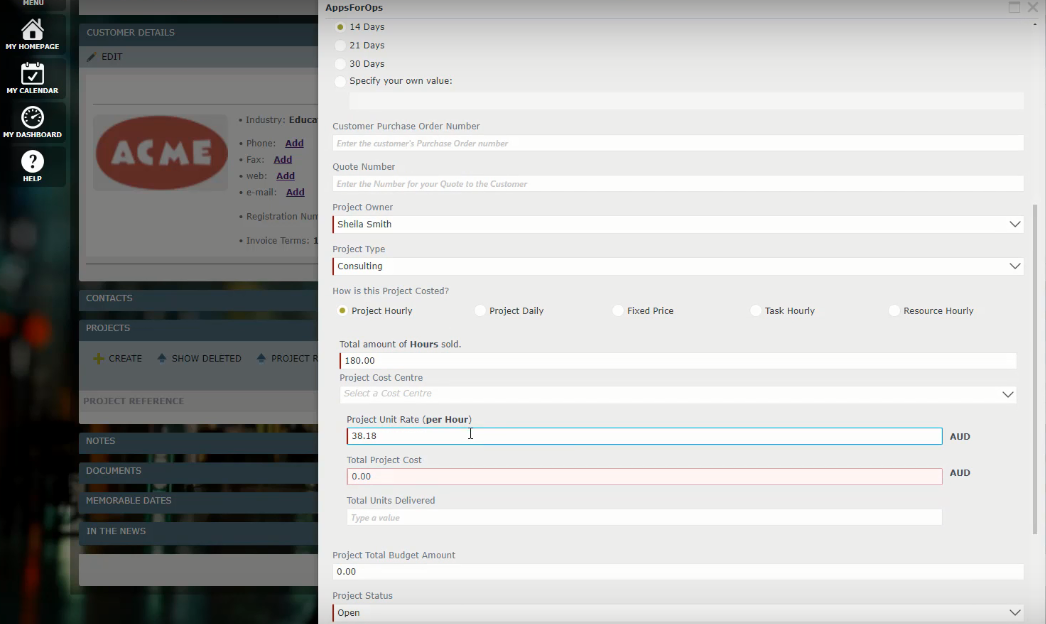This screenshot has width=1046, height=624.
Task: Click the Customer Details header
Action: tap(199, 33)
